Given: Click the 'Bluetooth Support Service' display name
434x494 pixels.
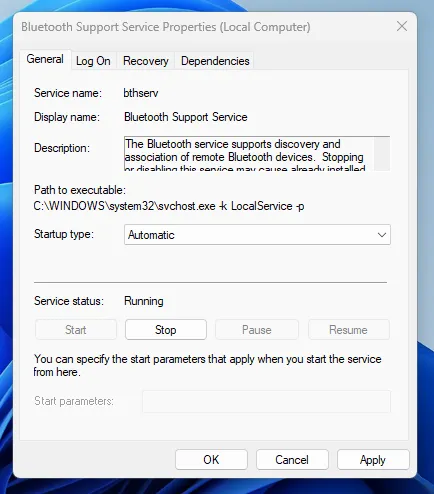Looking at the screenshot, I should click(186, 117).
